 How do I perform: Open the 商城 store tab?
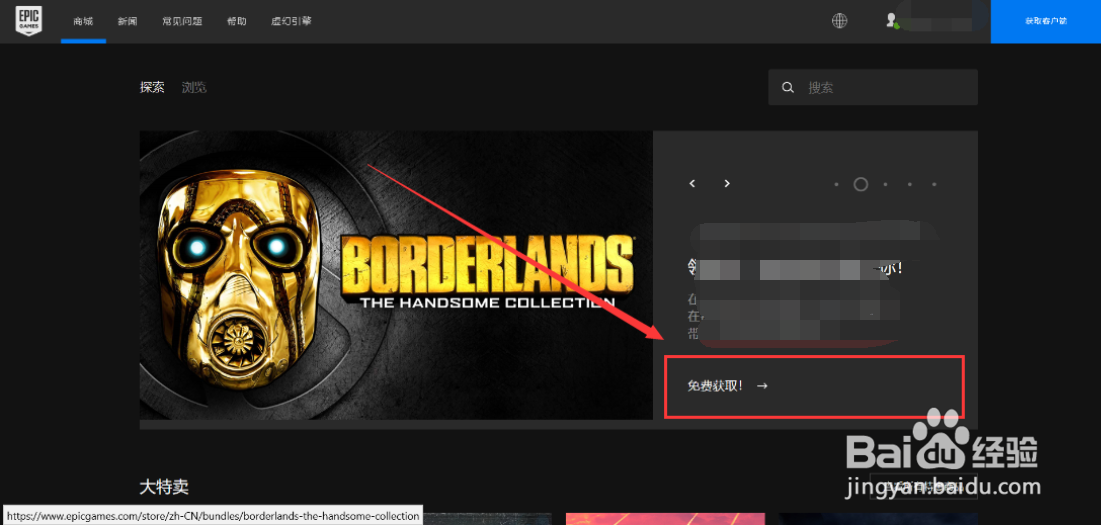coord(83,21)
